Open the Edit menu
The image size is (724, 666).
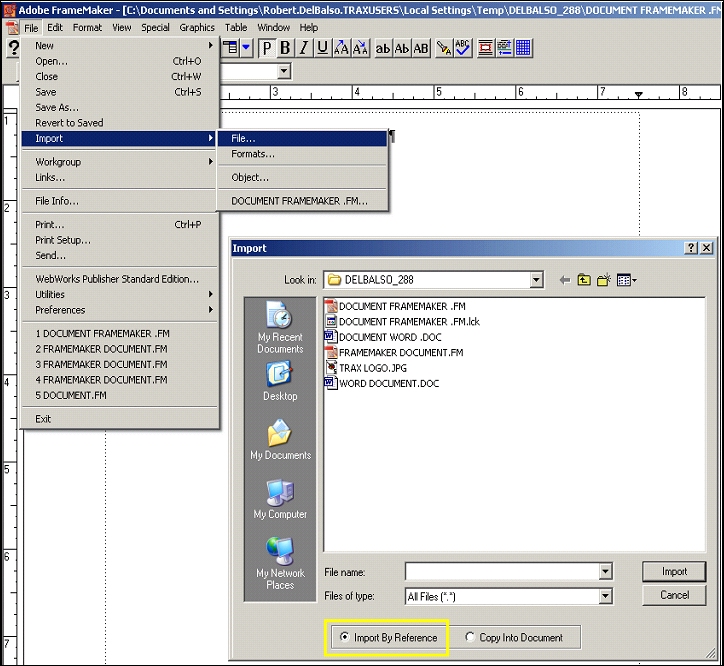[x=54, y=28]
